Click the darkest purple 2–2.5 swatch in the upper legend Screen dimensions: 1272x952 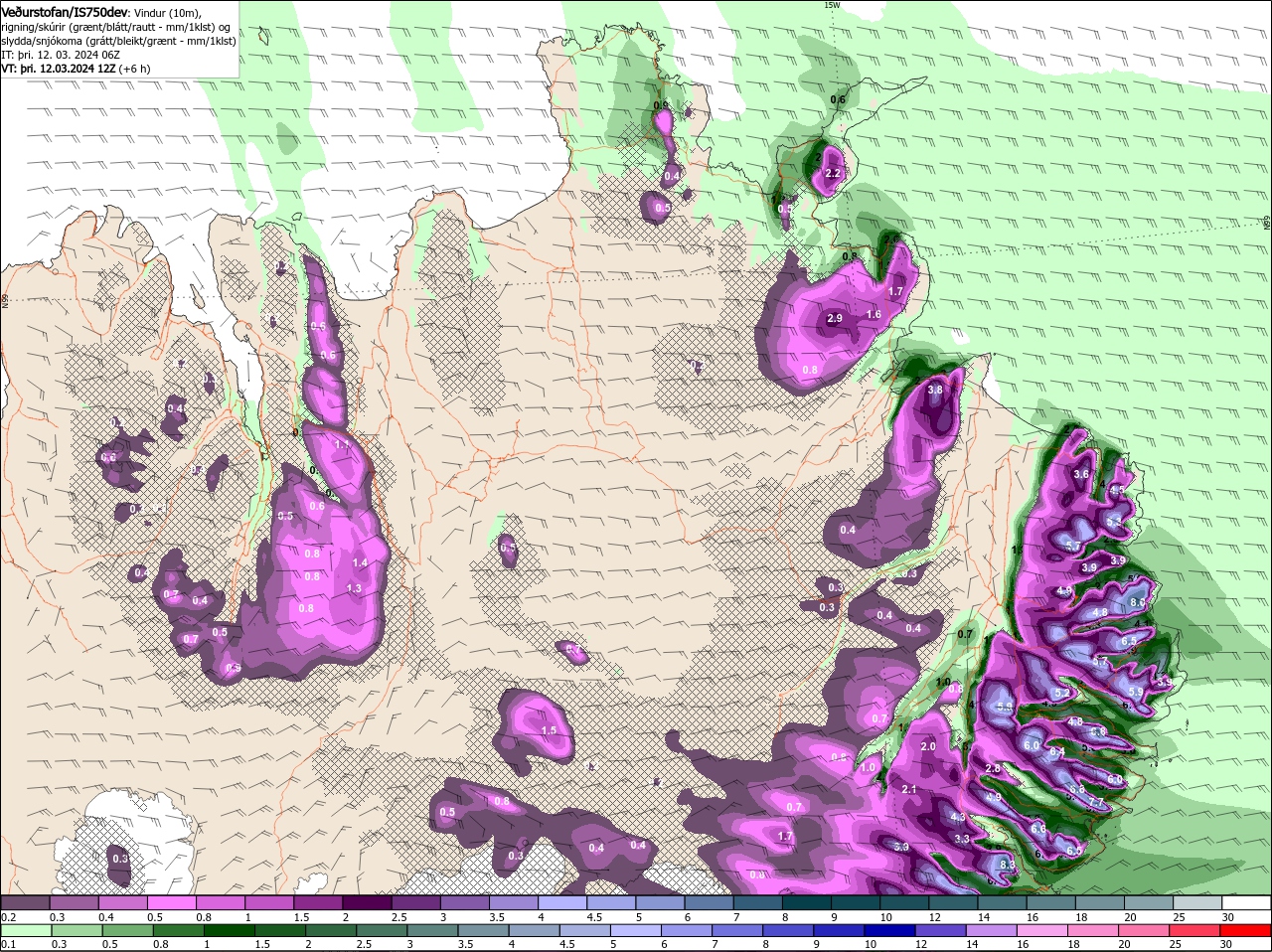pos(367,903)
